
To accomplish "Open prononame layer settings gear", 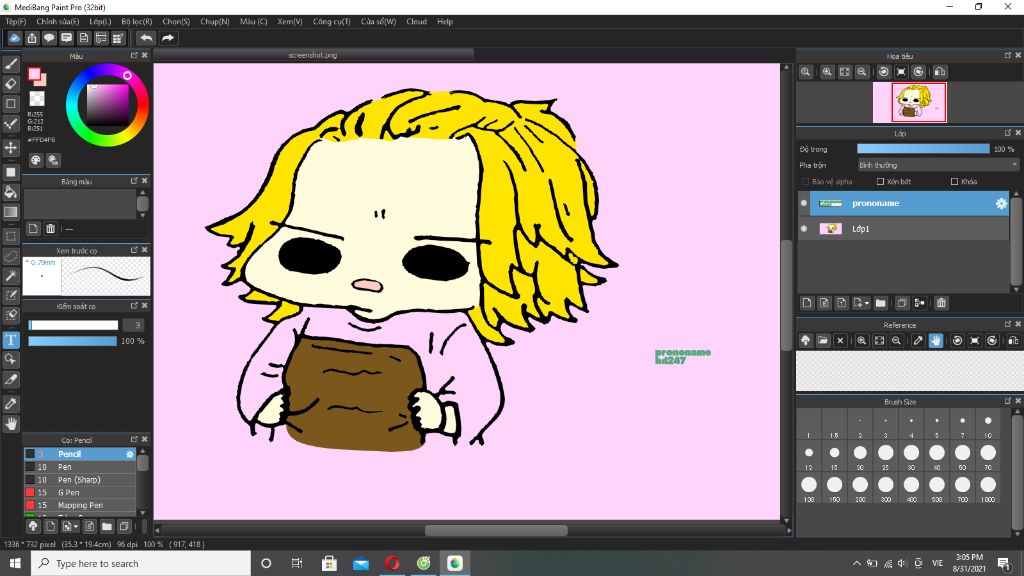I will pyautogui.click(x=1001, y=203).
